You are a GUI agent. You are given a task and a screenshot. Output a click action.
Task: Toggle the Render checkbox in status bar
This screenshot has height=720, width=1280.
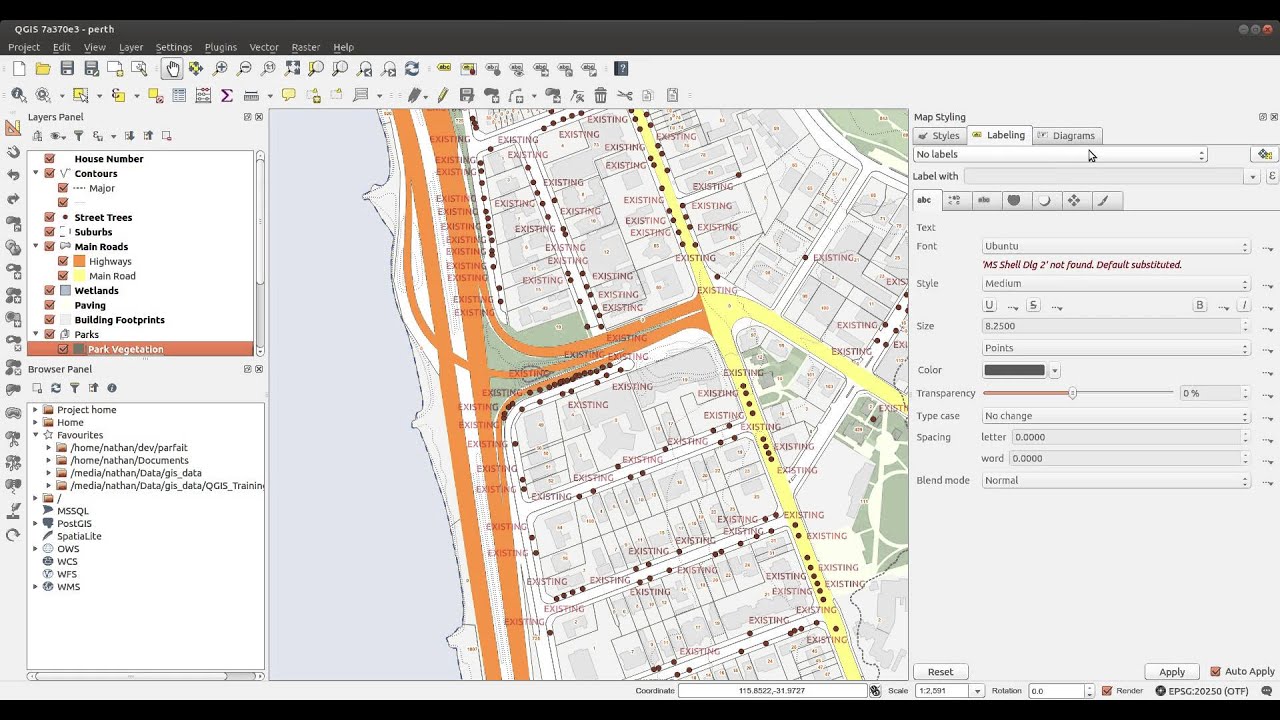point(1107,691)
